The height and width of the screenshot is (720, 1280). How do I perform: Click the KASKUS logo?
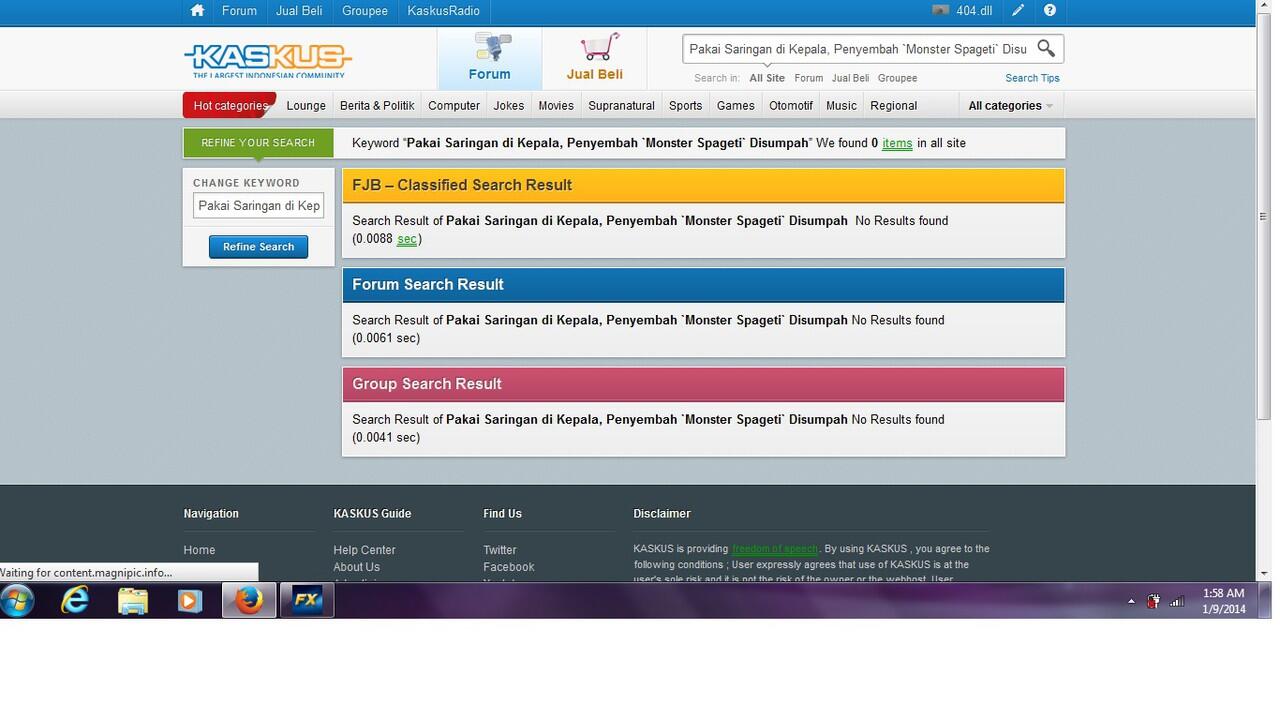267,60
